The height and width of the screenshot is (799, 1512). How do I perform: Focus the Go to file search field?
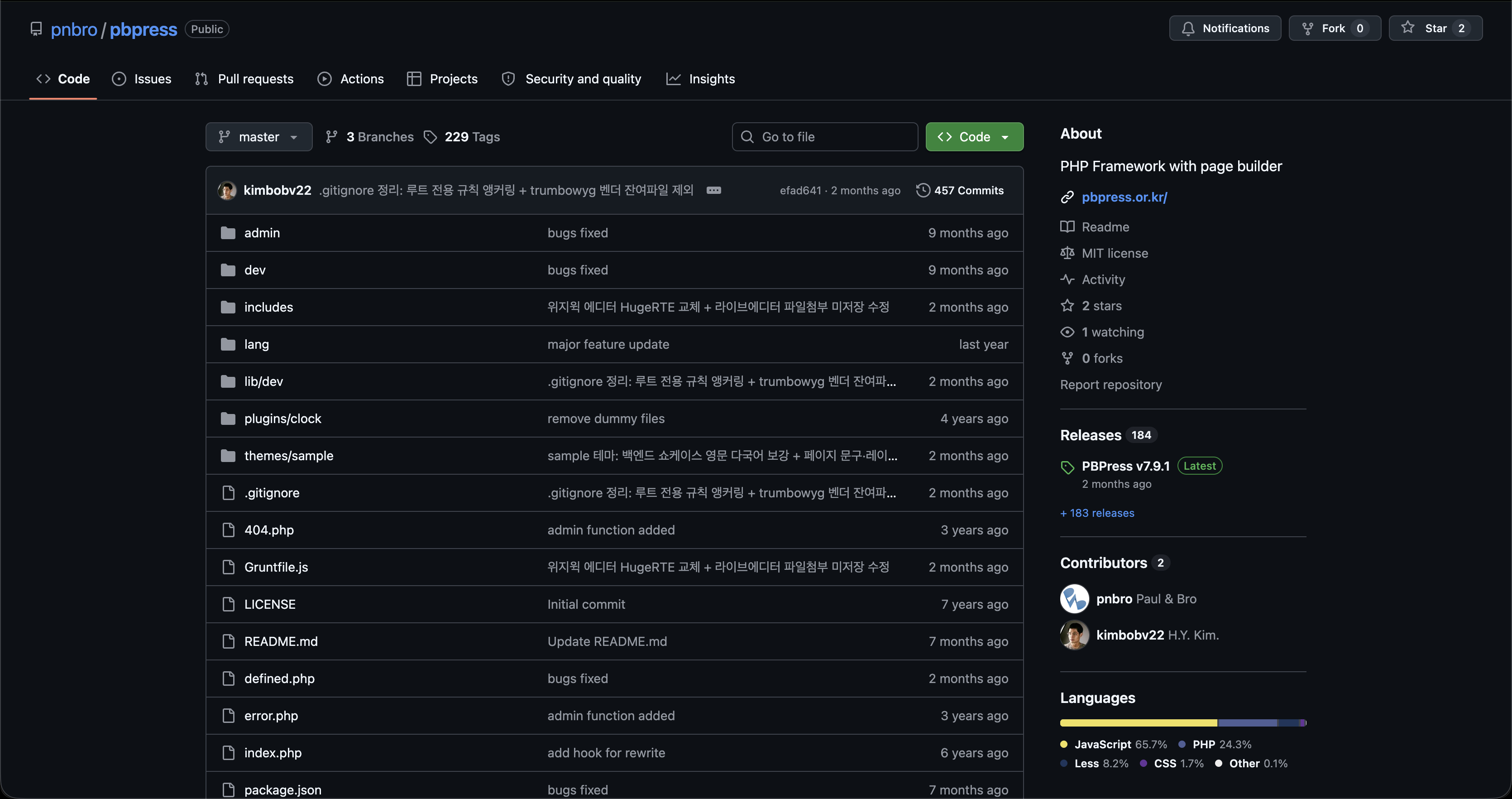[x=825, y=137]
